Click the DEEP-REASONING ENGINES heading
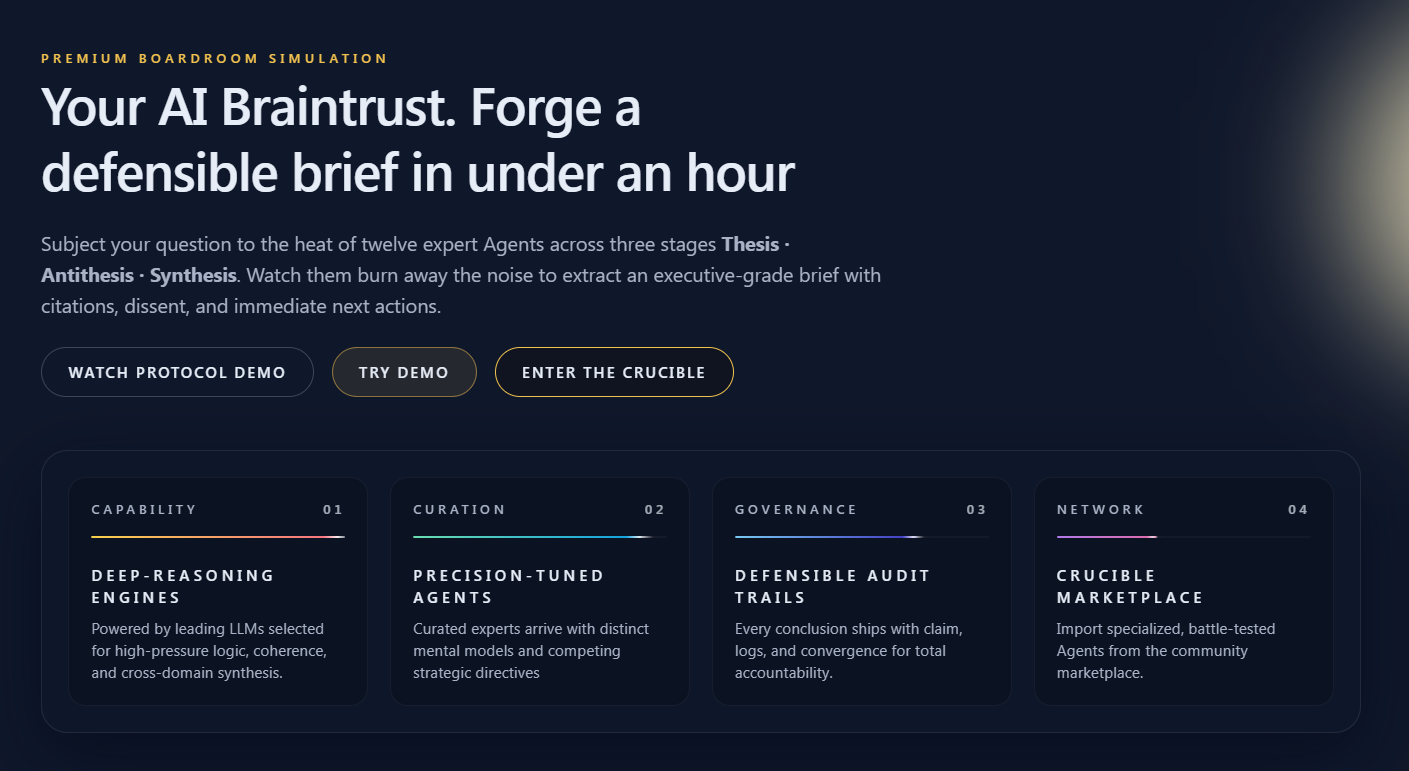Image resolution: width=1409 pixels, height=771 pixels. (182, 586)
